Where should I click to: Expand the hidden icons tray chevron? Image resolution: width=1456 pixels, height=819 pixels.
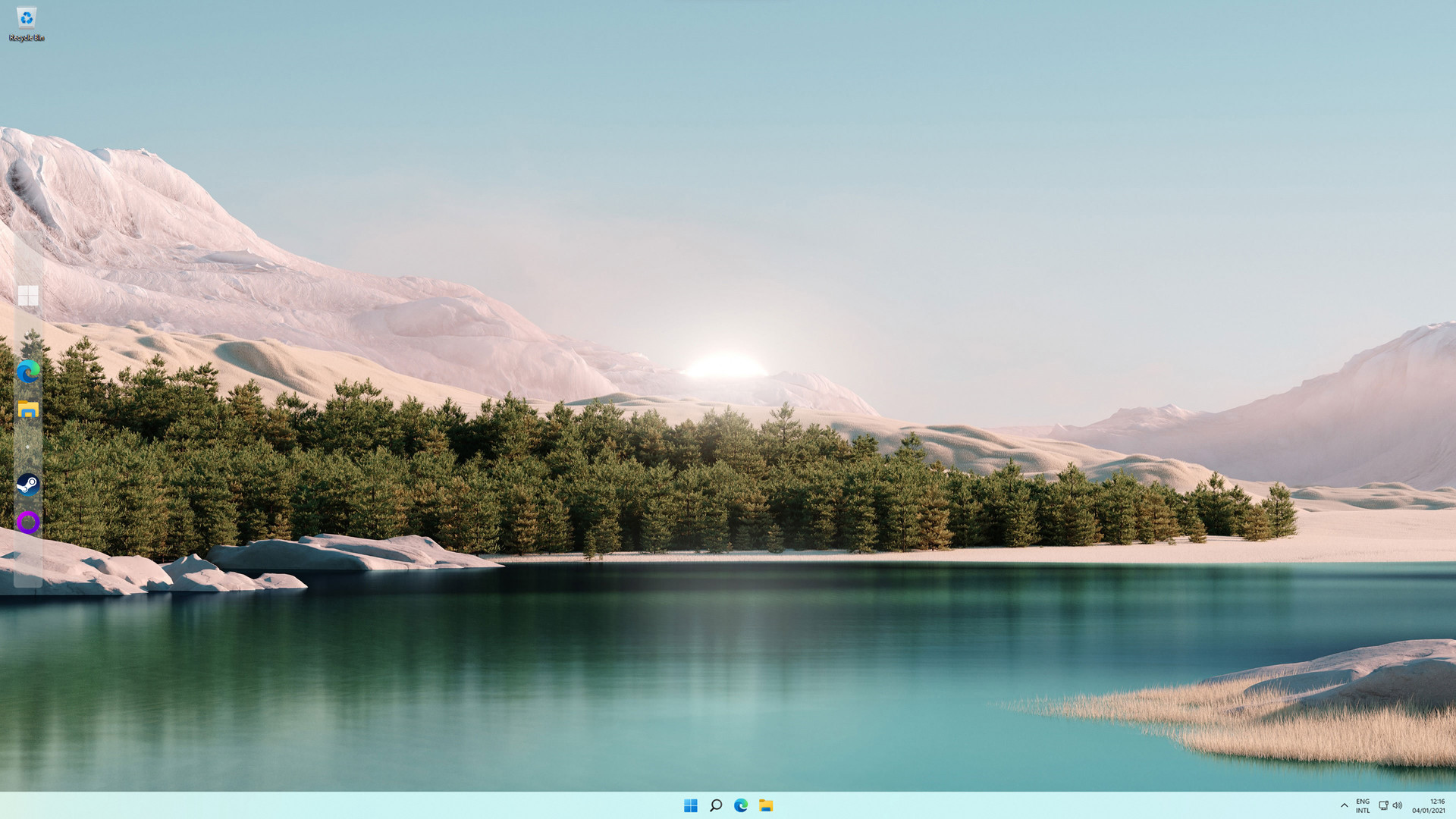pos(1345,806)
